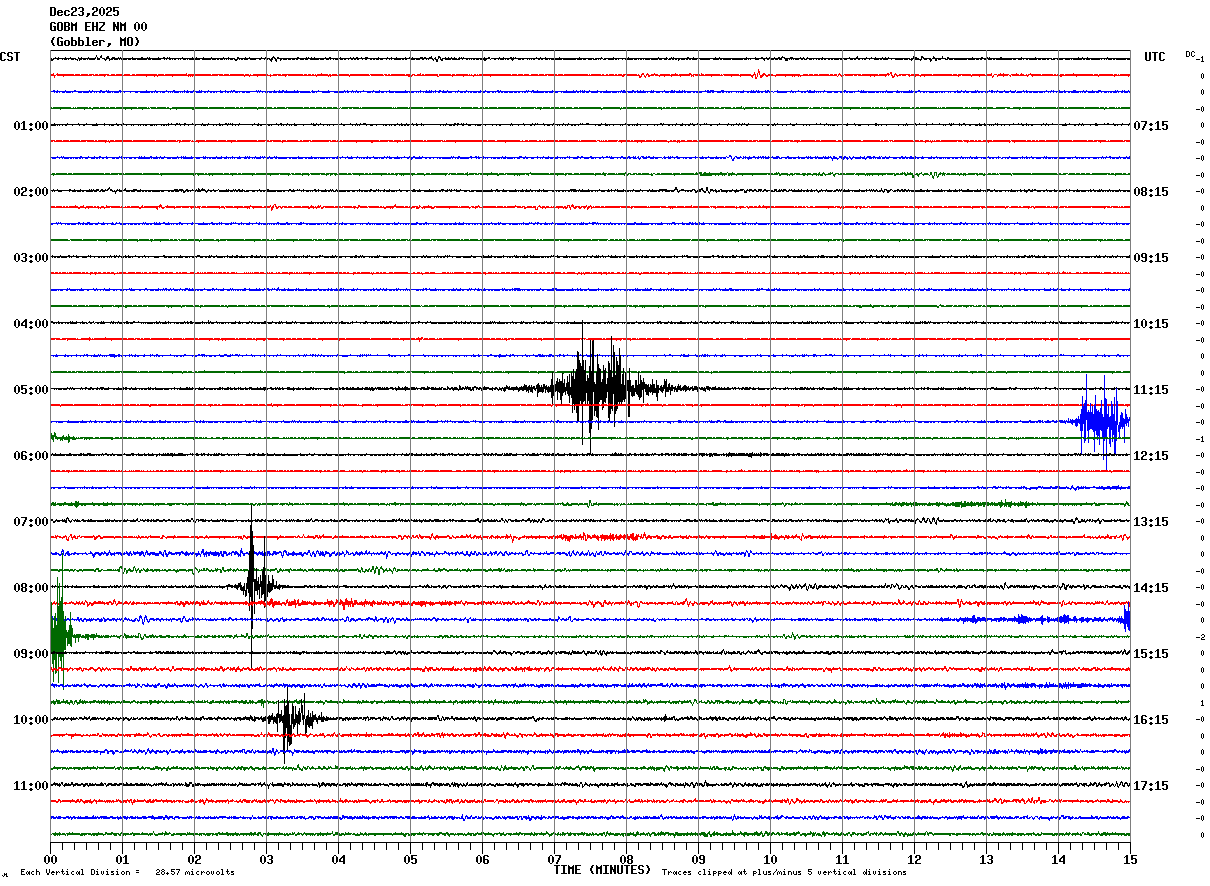Click the Dec23,2025 date header
The height and width of the screenshot is (886, 1210).
[84, 12]
